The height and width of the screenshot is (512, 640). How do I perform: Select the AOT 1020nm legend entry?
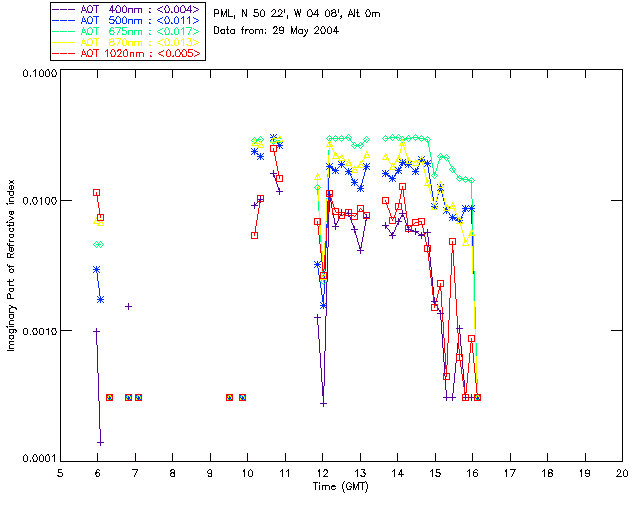pos(128,53)
